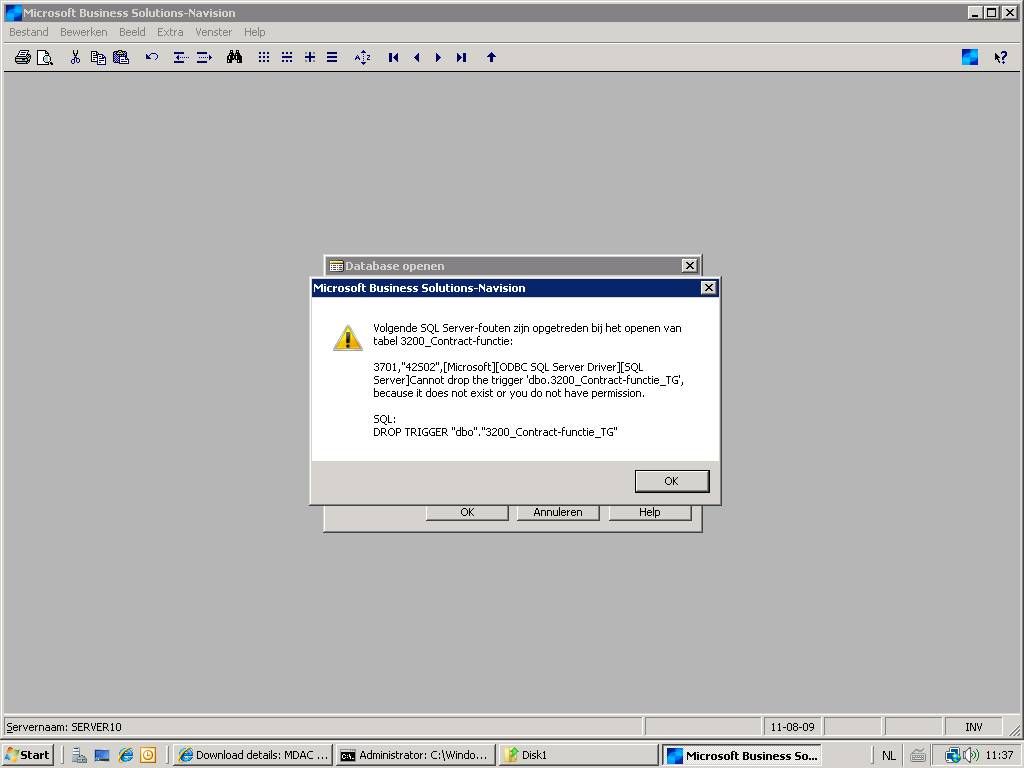Click the Copy toolbar icon

(98, 57)
